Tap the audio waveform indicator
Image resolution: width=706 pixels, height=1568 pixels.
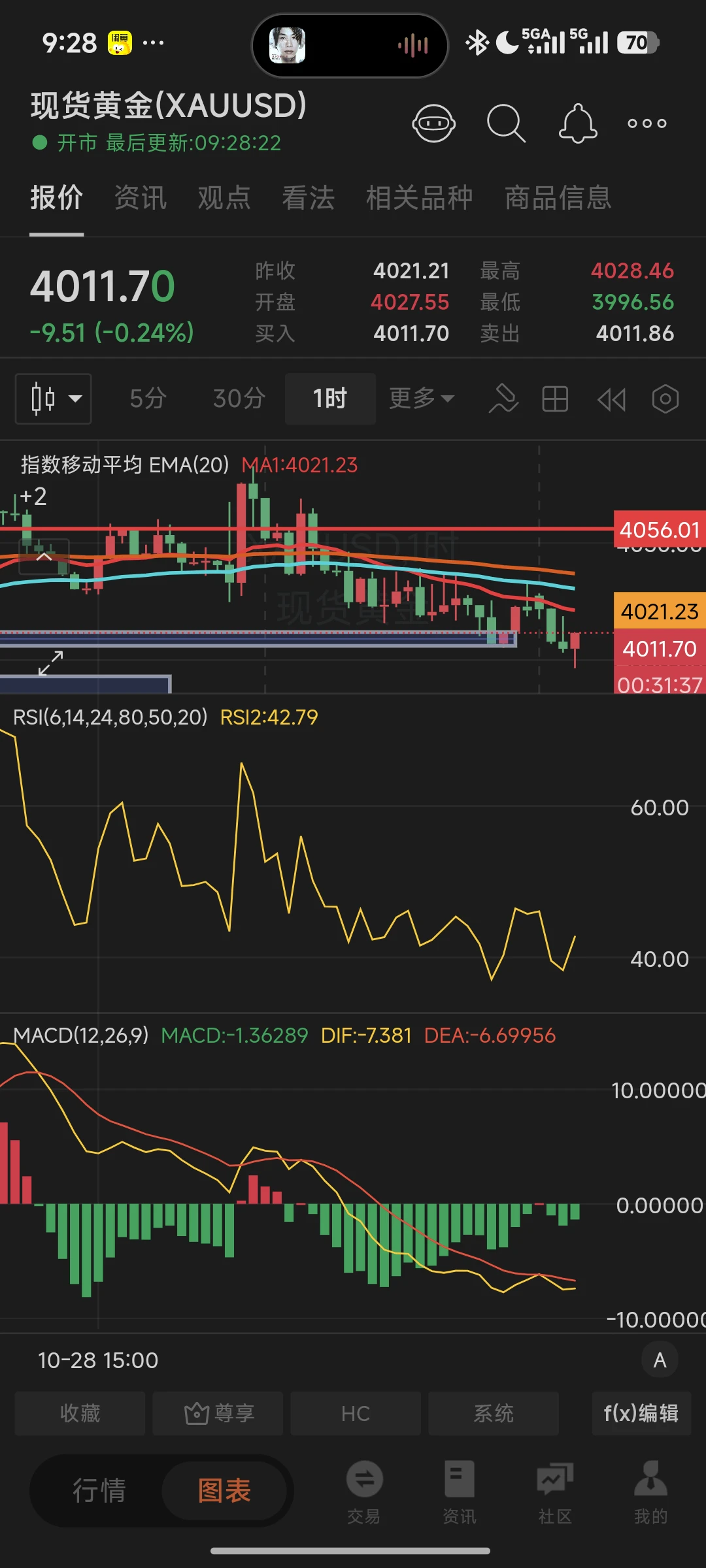click(413, 45)
